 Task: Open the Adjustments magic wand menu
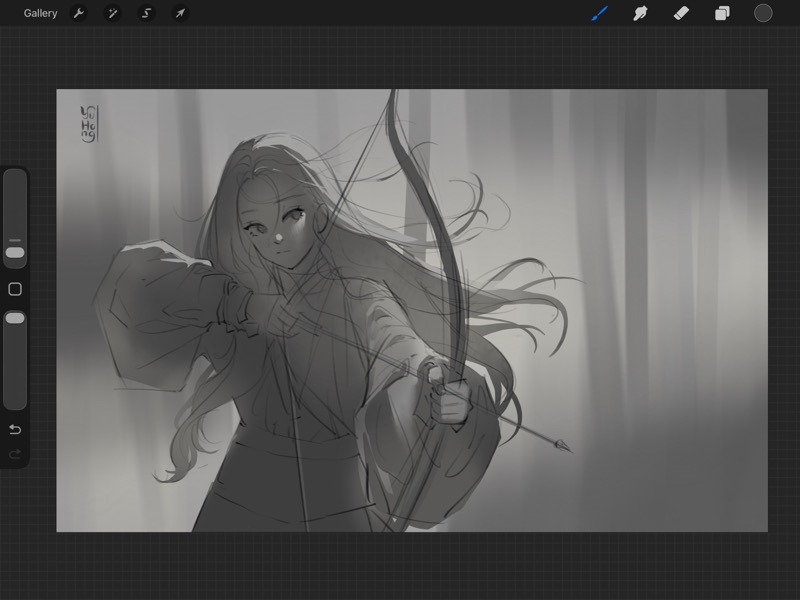pyautogui.click(x=113, y=13)
